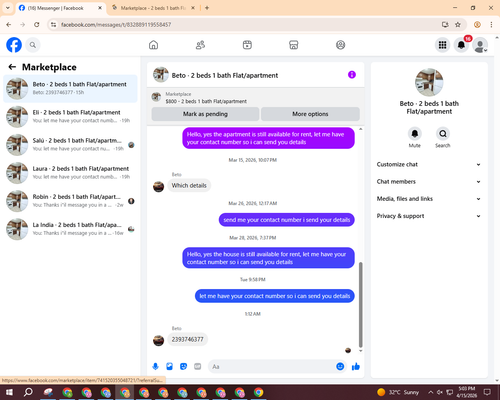This screenshot has width=500, height=400.
Task: Open the $800 Marketplace listing link
Action: point(206,101)
